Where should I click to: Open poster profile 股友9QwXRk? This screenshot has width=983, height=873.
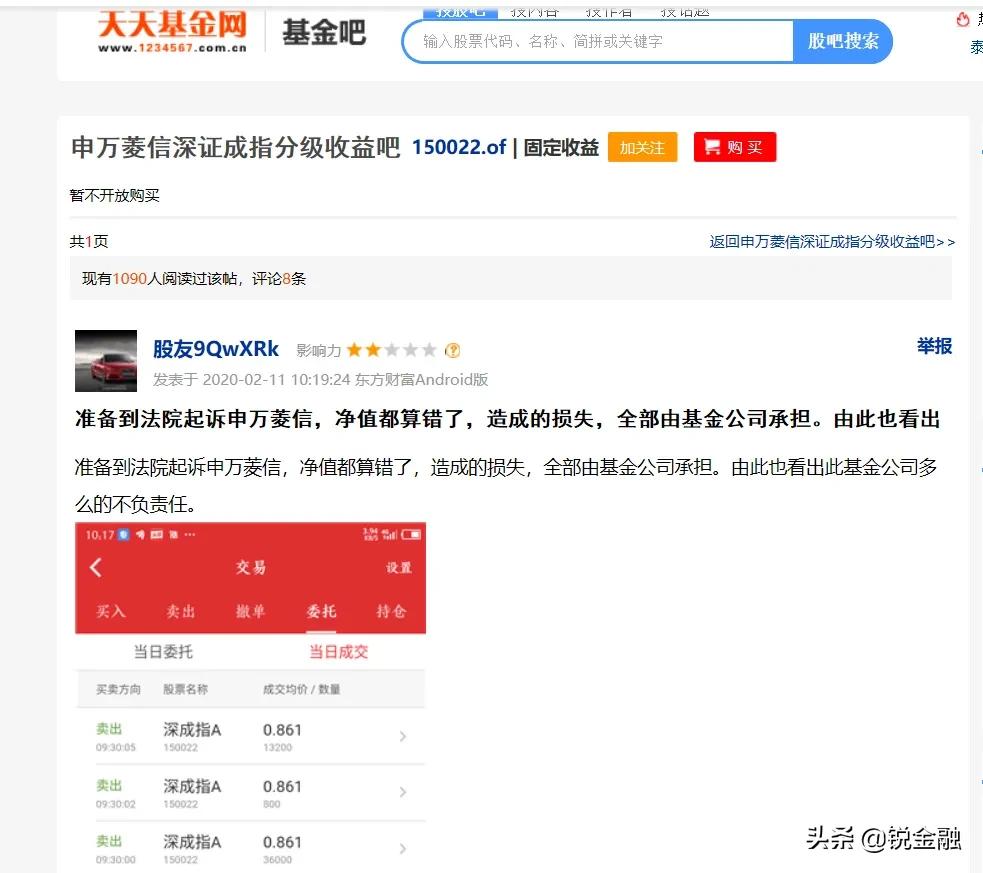tap(216, 349)
